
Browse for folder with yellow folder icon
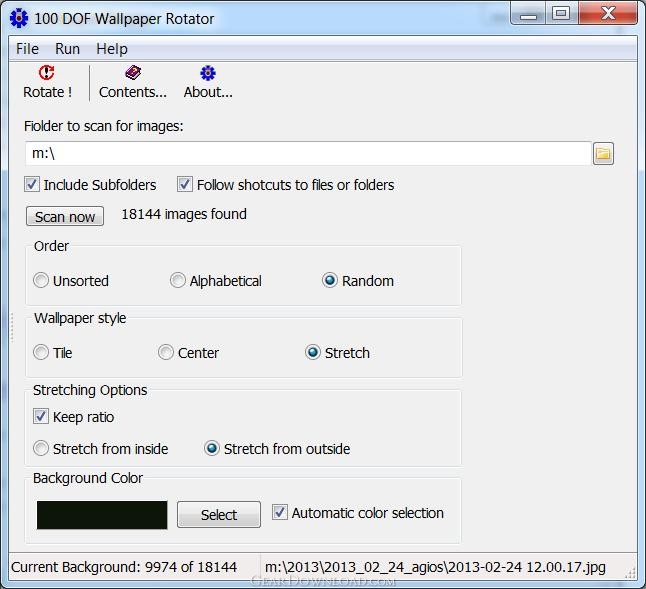603,154
